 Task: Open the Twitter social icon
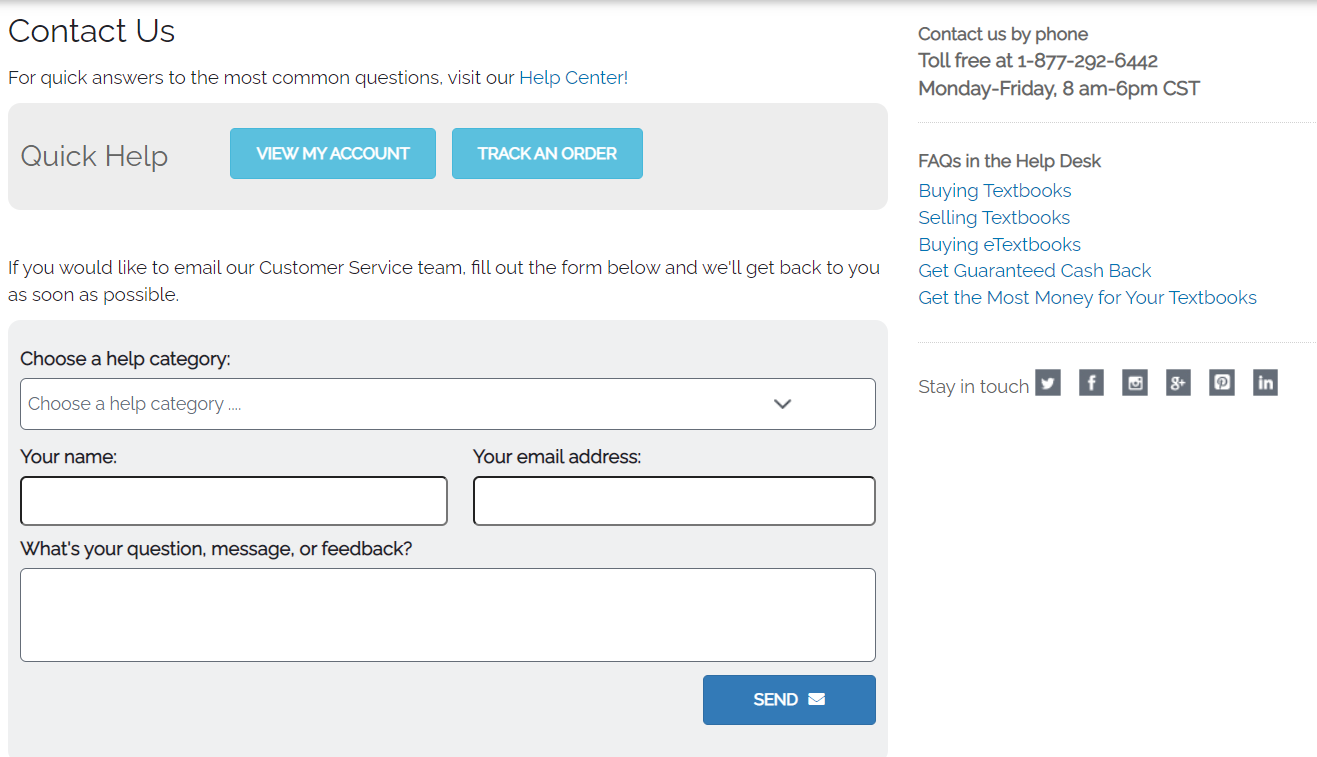pyautogui.click(x=1047, y=383)
